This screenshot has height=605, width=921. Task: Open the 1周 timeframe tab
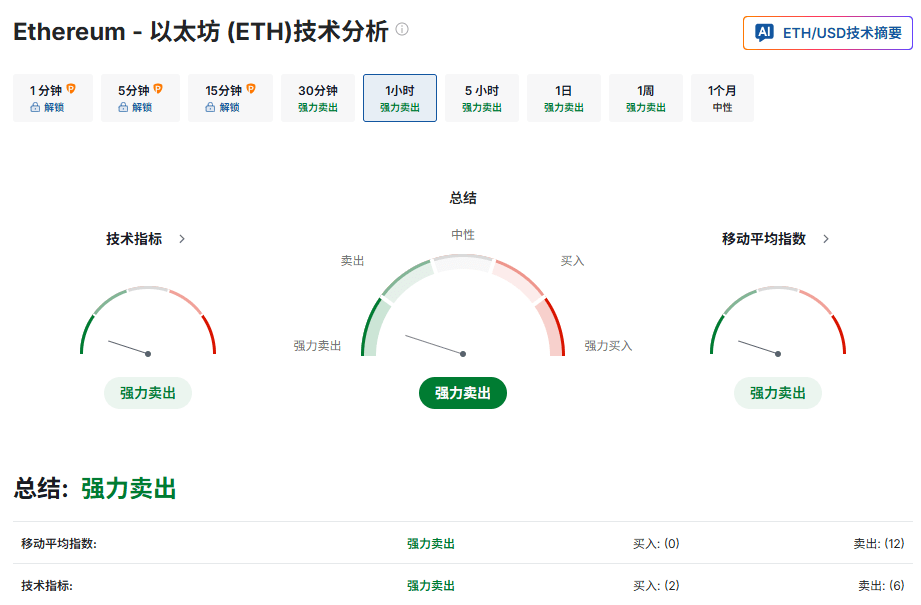coord(646,98)
